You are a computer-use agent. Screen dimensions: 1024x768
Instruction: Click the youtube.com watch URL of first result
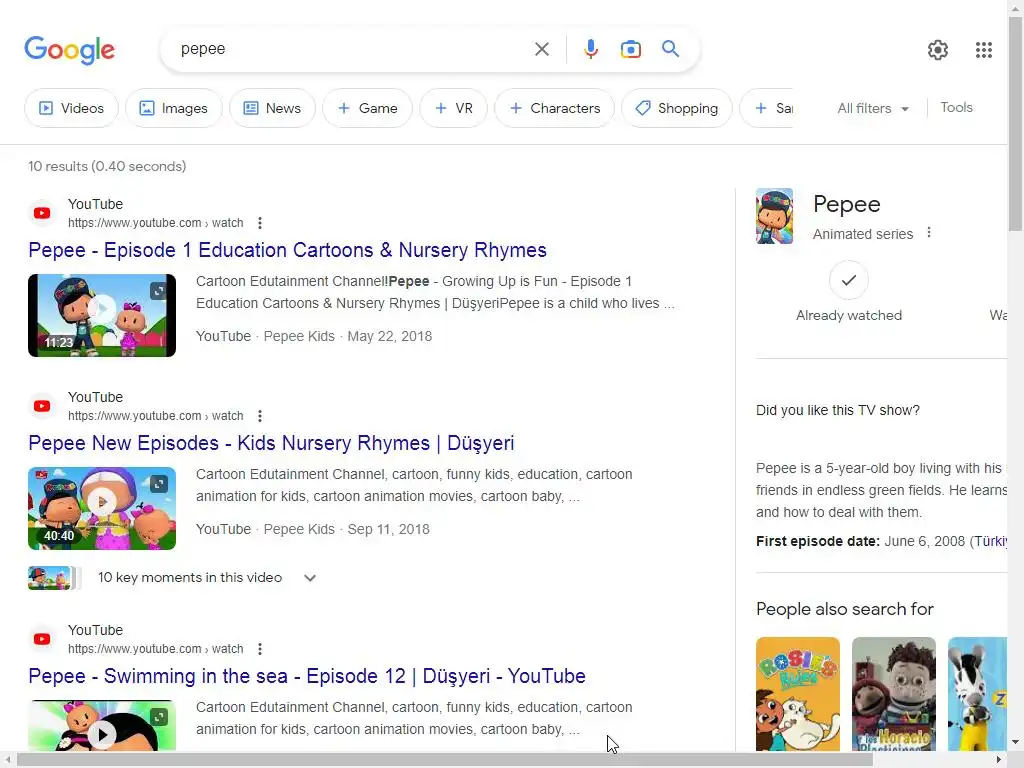click(155, 223)
